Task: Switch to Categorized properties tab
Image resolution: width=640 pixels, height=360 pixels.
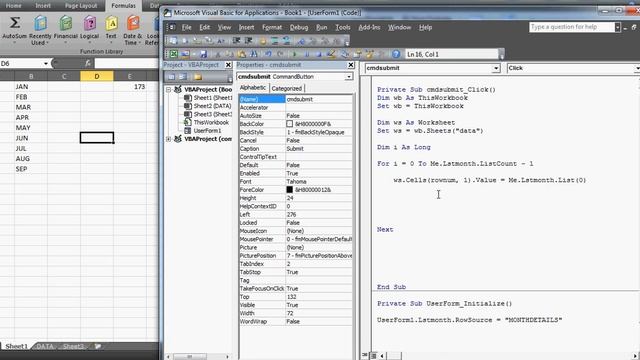Action: point(287,88)
